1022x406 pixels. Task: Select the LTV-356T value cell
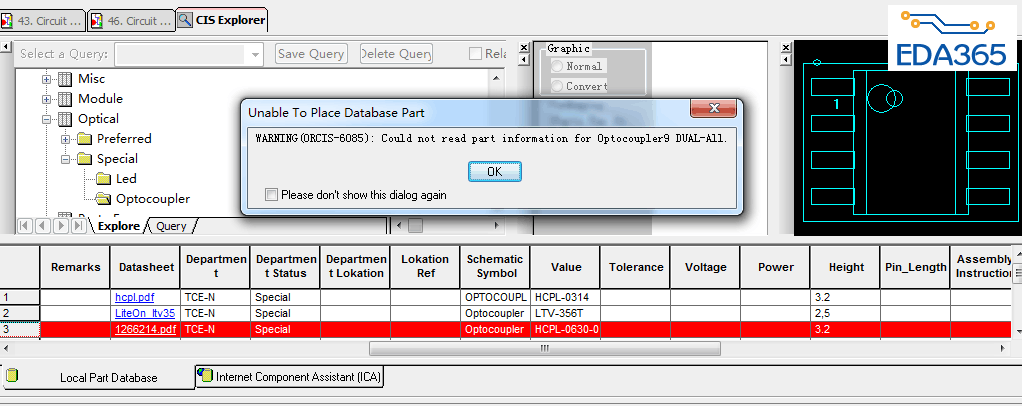click(x=565, y=313)
